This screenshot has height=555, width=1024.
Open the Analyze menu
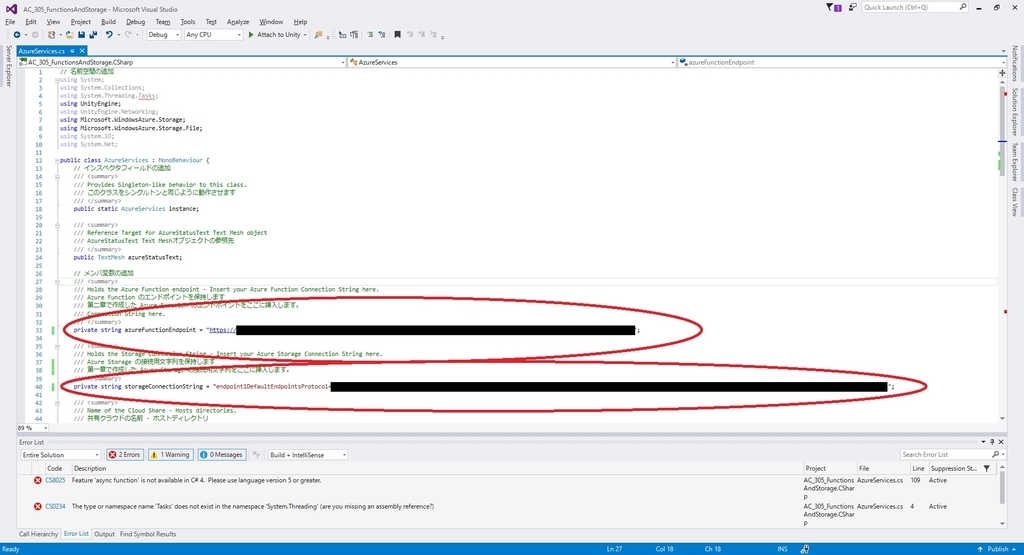point(238,22)
